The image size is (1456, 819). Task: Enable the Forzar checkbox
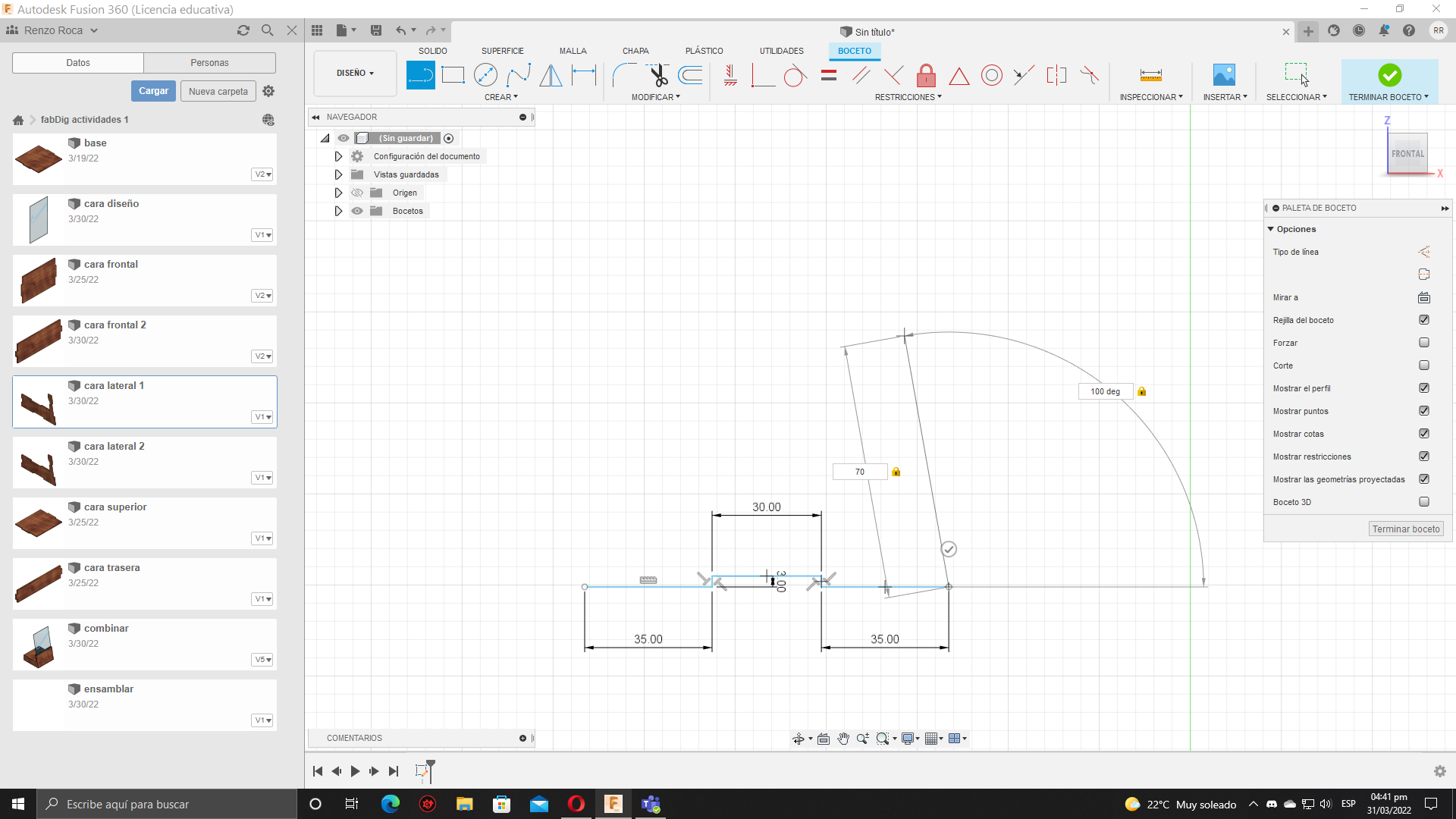[1423, 343]
